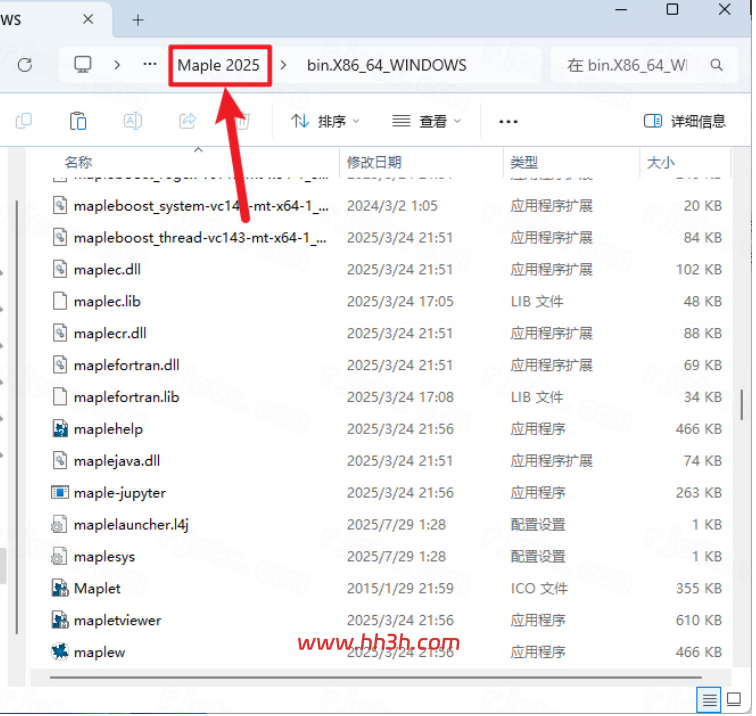Click the refresh icon in address bar
This screenshot has width=756, height=716.
point(25,65)
